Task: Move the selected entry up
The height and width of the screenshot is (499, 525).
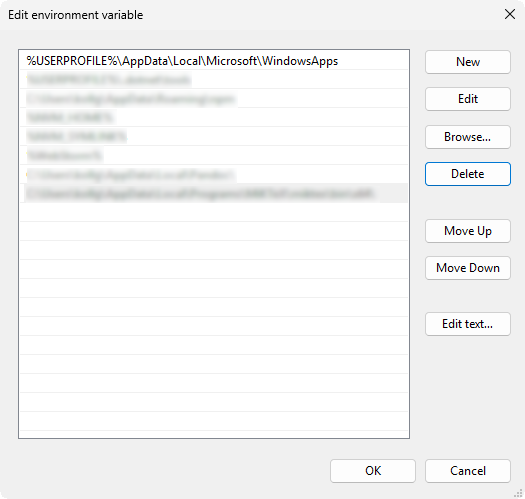Action: pyautogui.click(x=468, y=231)
